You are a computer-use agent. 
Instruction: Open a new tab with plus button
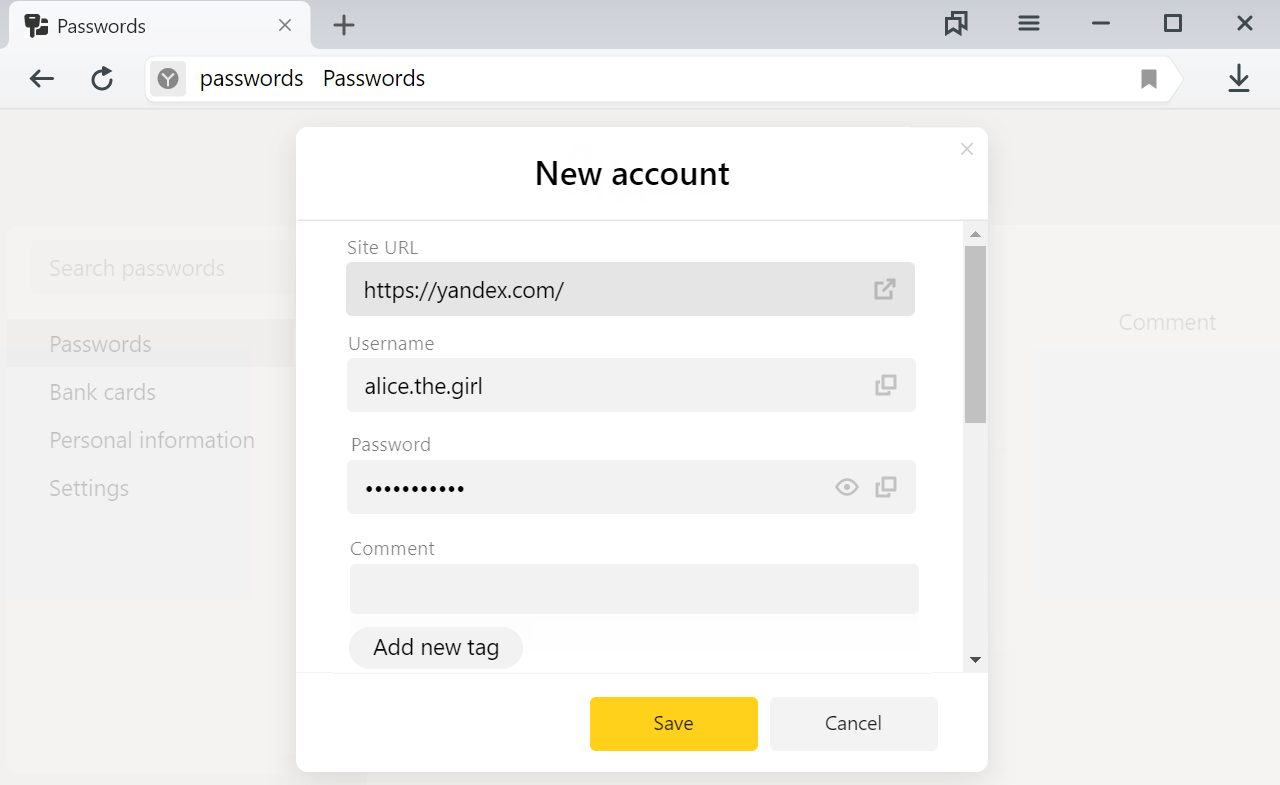[344, 25]
